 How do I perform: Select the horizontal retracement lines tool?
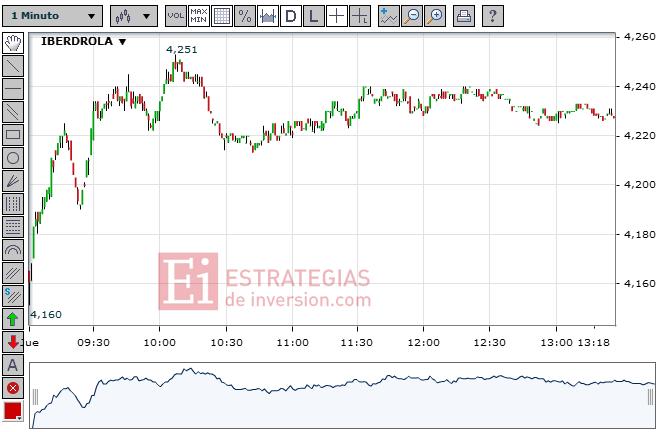(x=13, y=227)
